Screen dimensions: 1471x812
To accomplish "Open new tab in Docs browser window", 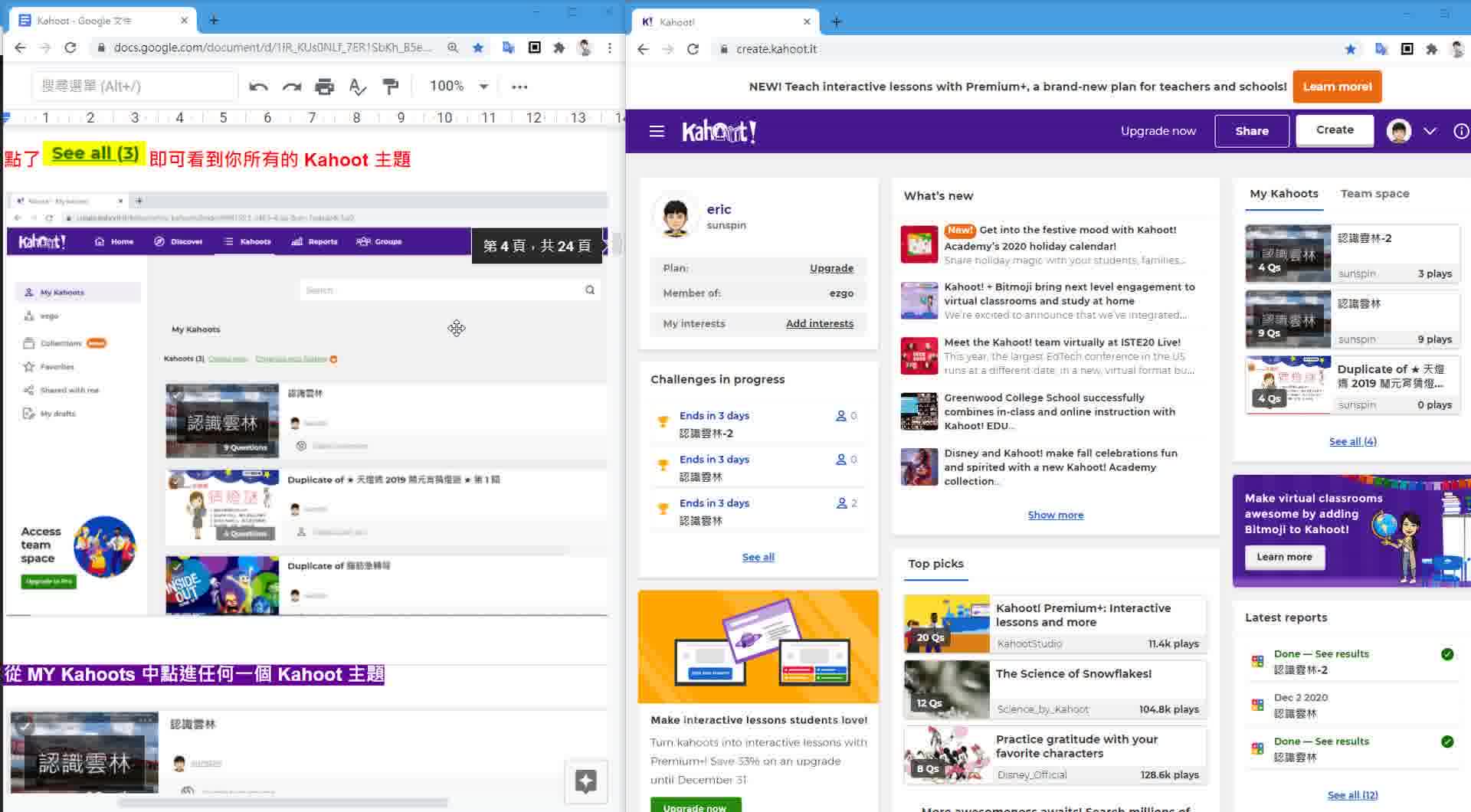I will tap(214, 21).
